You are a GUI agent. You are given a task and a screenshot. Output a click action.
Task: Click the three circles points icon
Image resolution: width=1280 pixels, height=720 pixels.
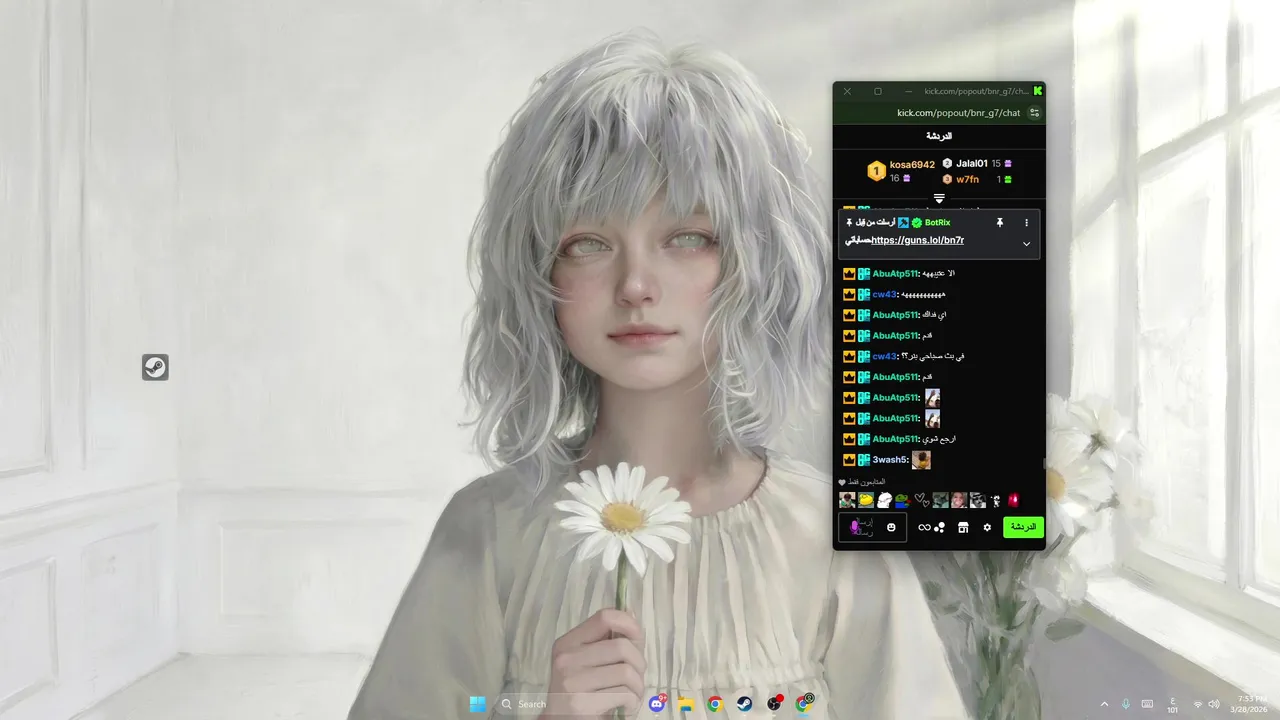(x=939, y=527)
